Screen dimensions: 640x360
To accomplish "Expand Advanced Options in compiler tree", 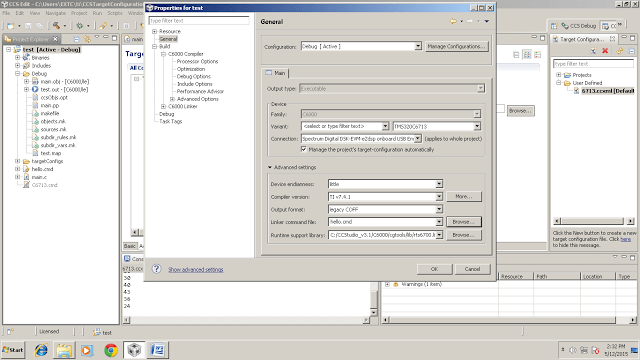I will pyautogui.click(x=172, y=99).
